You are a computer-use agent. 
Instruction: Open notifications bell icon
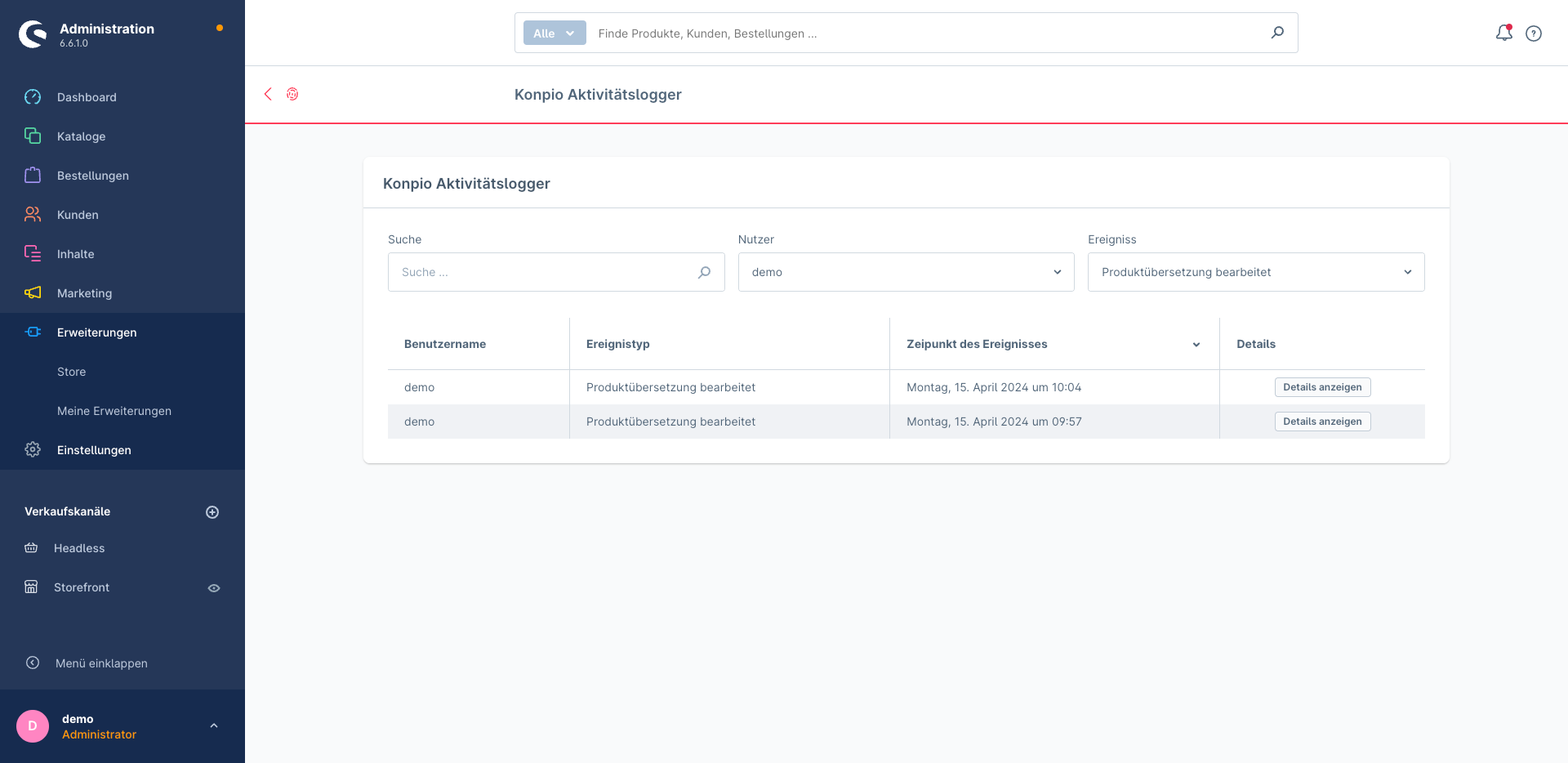pos(1503,33)
